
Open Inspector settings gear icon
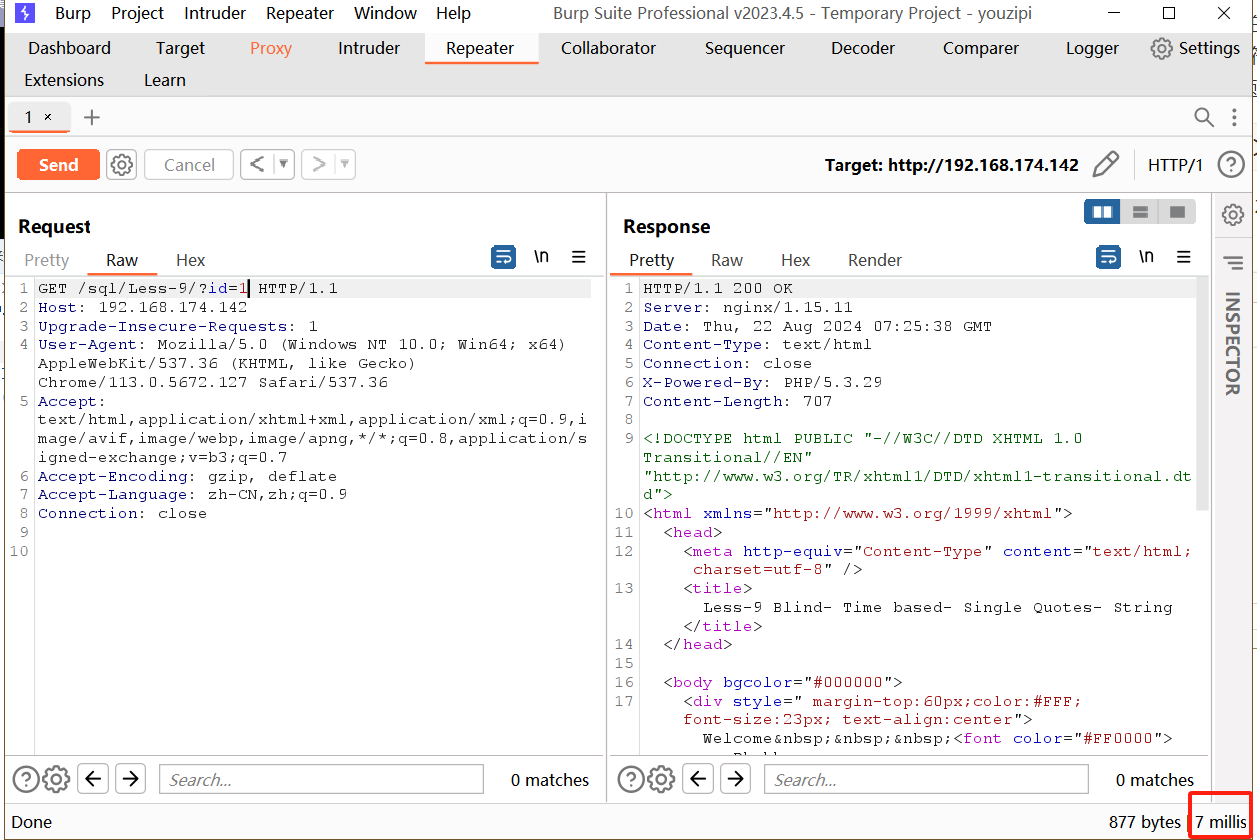tap(1233, 215)
